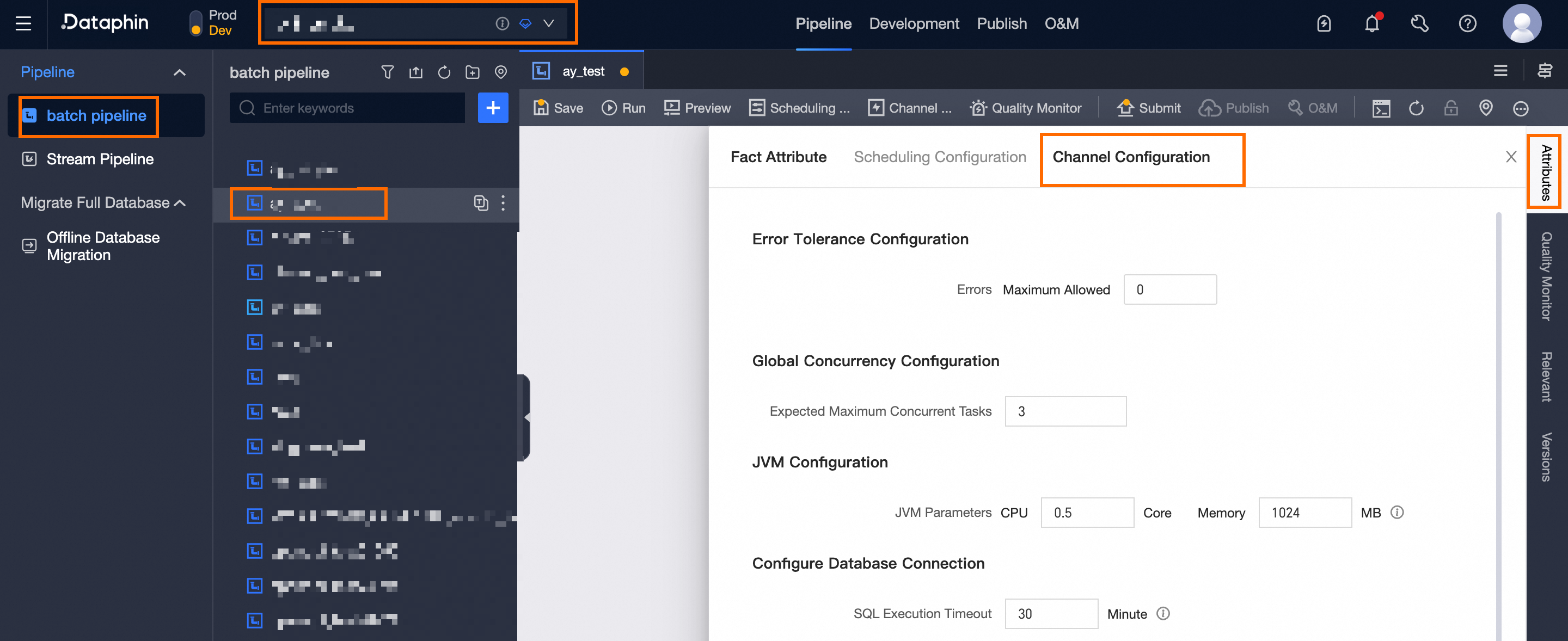Toggle the Prod/Dev environment switch
Screen dimensions: 1568x641
[x=196, y=23]
